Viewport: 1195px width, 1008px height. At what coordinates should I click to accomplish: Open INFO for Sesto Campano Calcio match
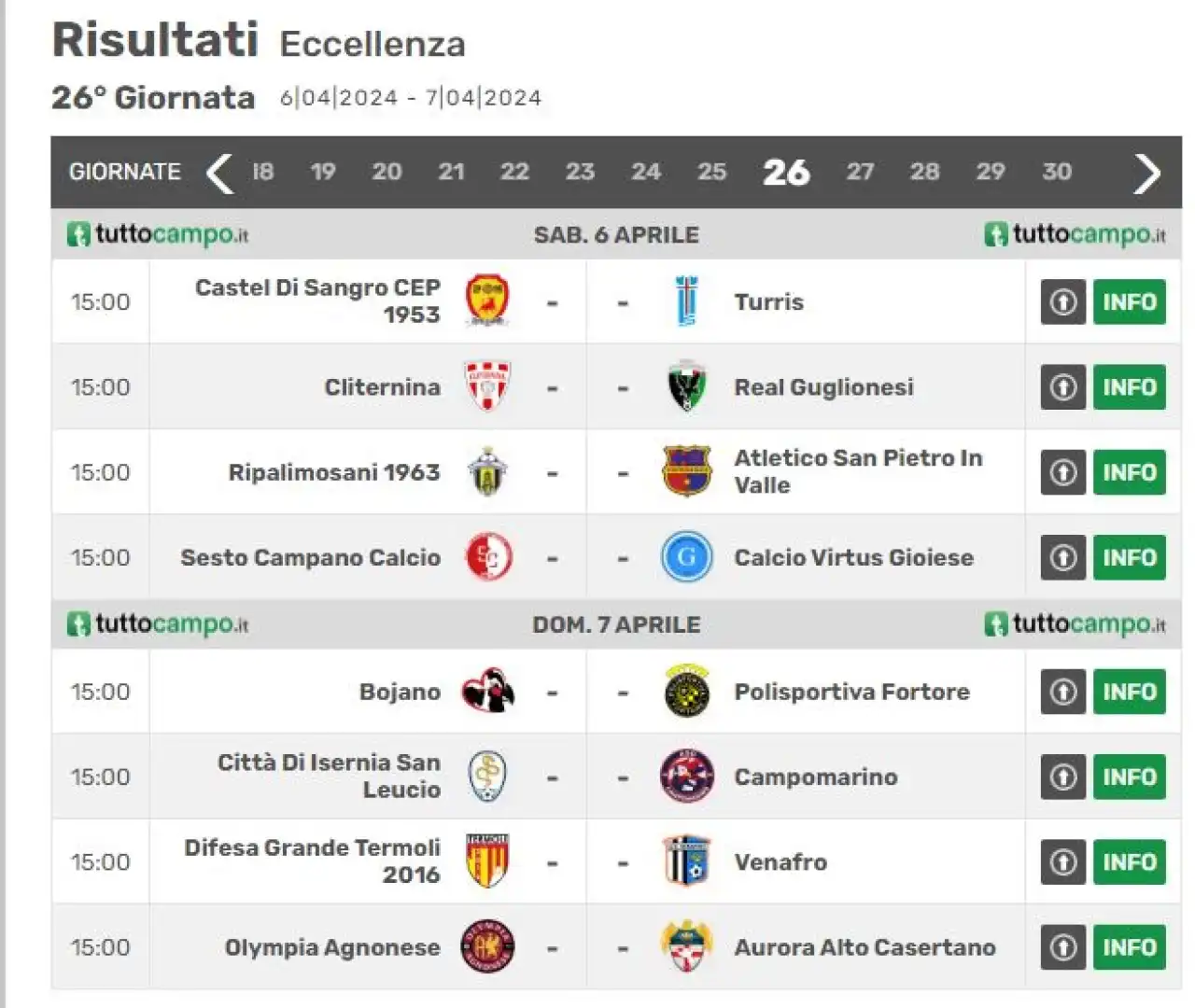1130,557
